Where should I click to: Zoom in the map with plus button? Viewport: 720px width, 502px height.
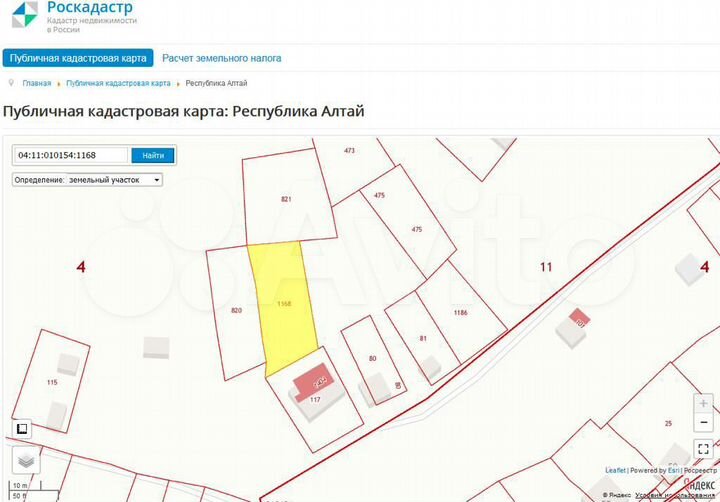click(x=704, y=401)
